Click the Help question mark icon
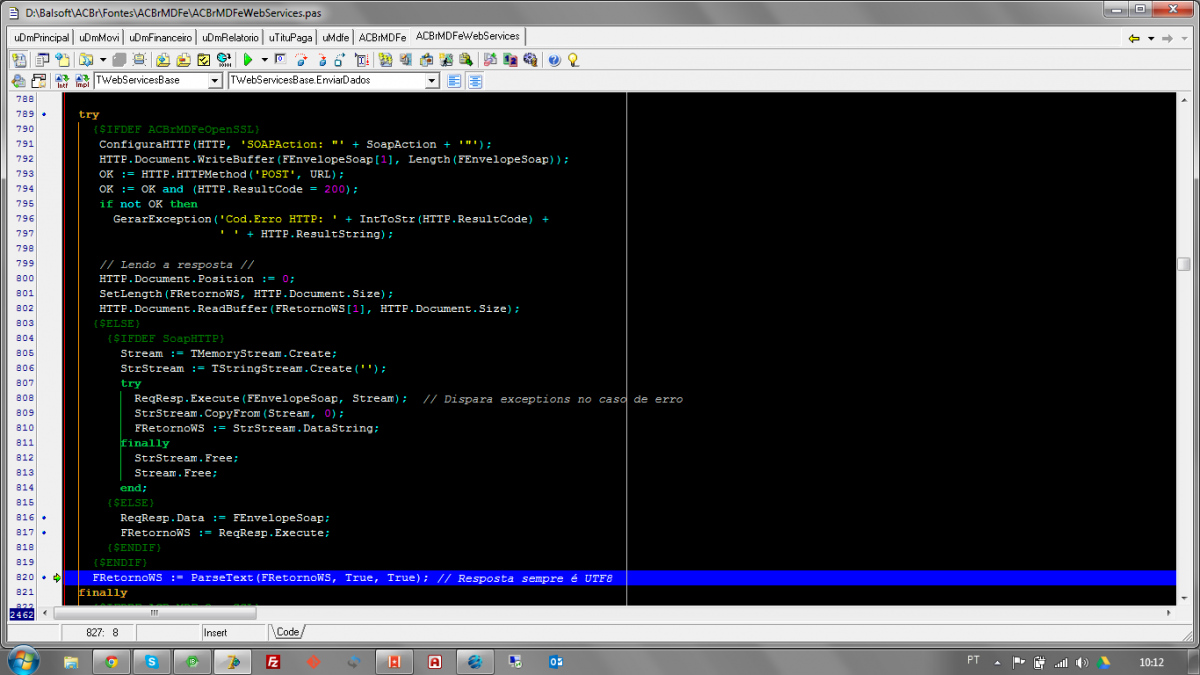The width and height of the screenshot is (1200, 675). [x=555, y=60]
